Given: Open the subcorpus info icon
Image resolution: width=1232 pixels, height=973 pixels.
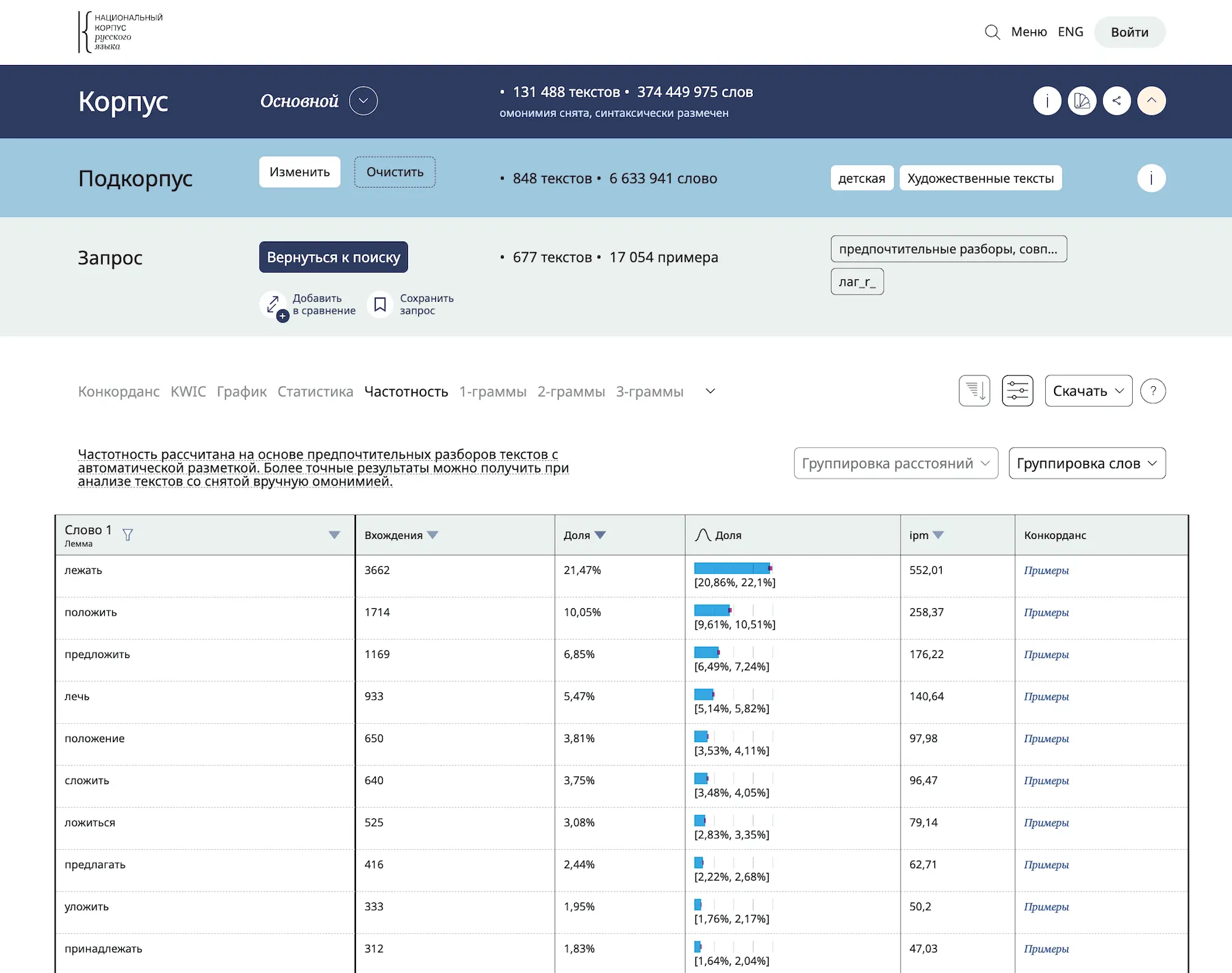Looking at the screenshot, I should pos(1151,179).
